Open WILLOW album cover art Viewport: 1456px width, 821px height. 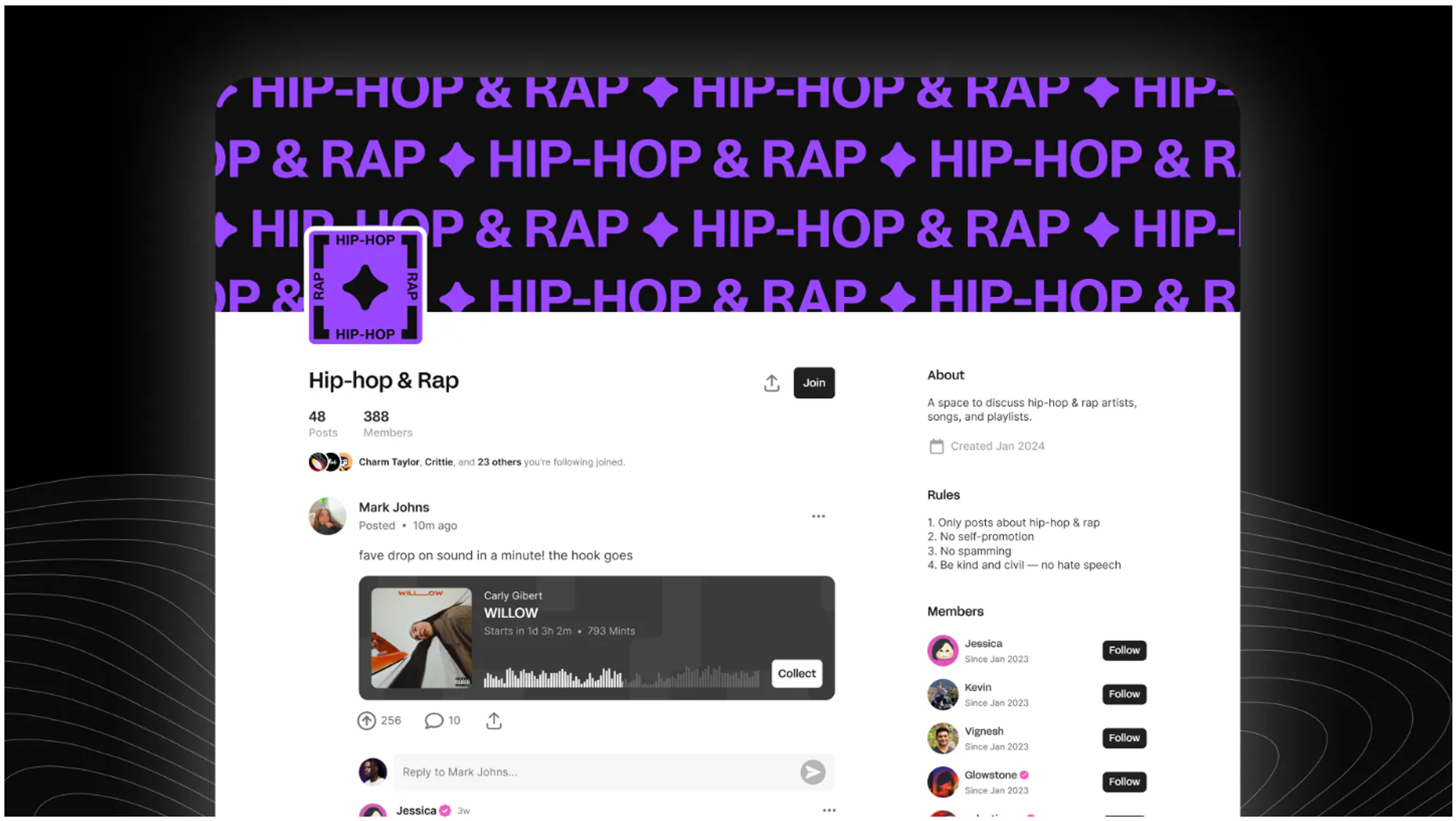(422, 638)
